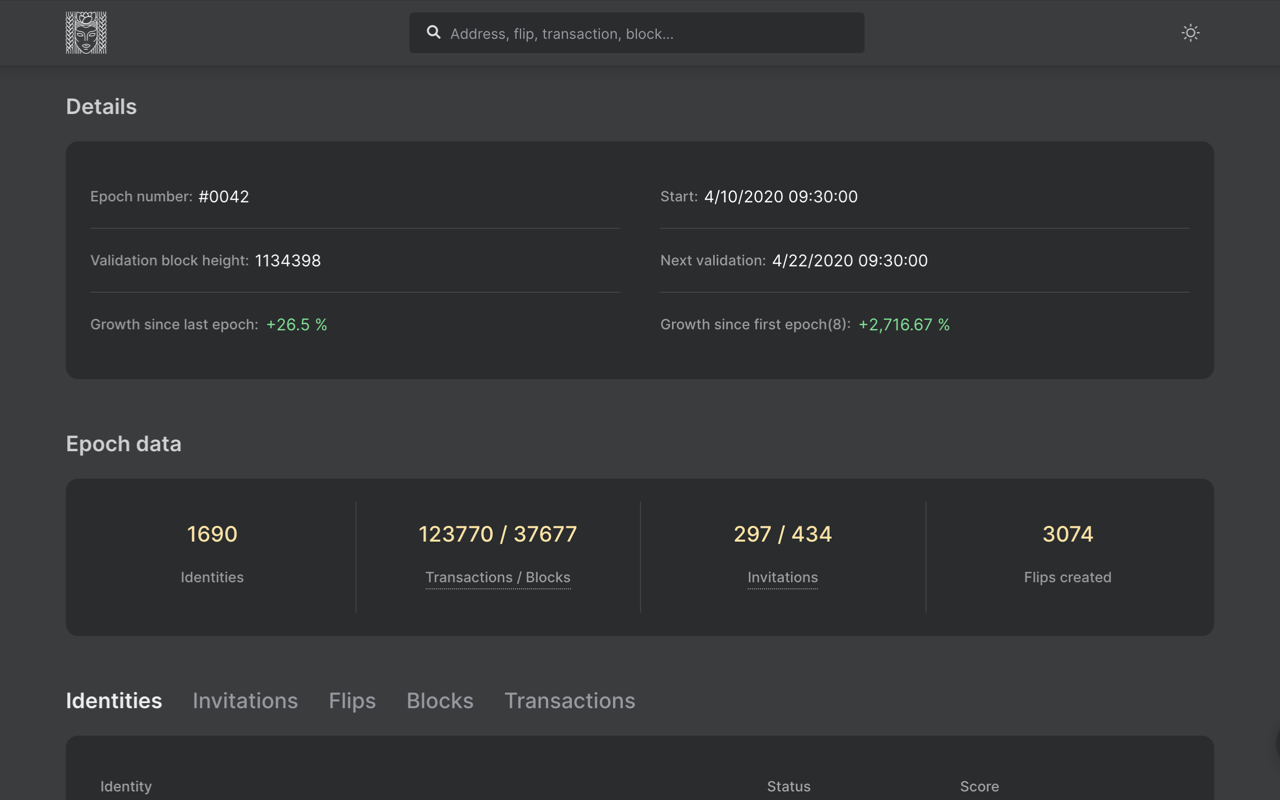The image size is (1280, 800).
Task: Click the Transactions / Blocks label
Action: click(x=498, y=577)
